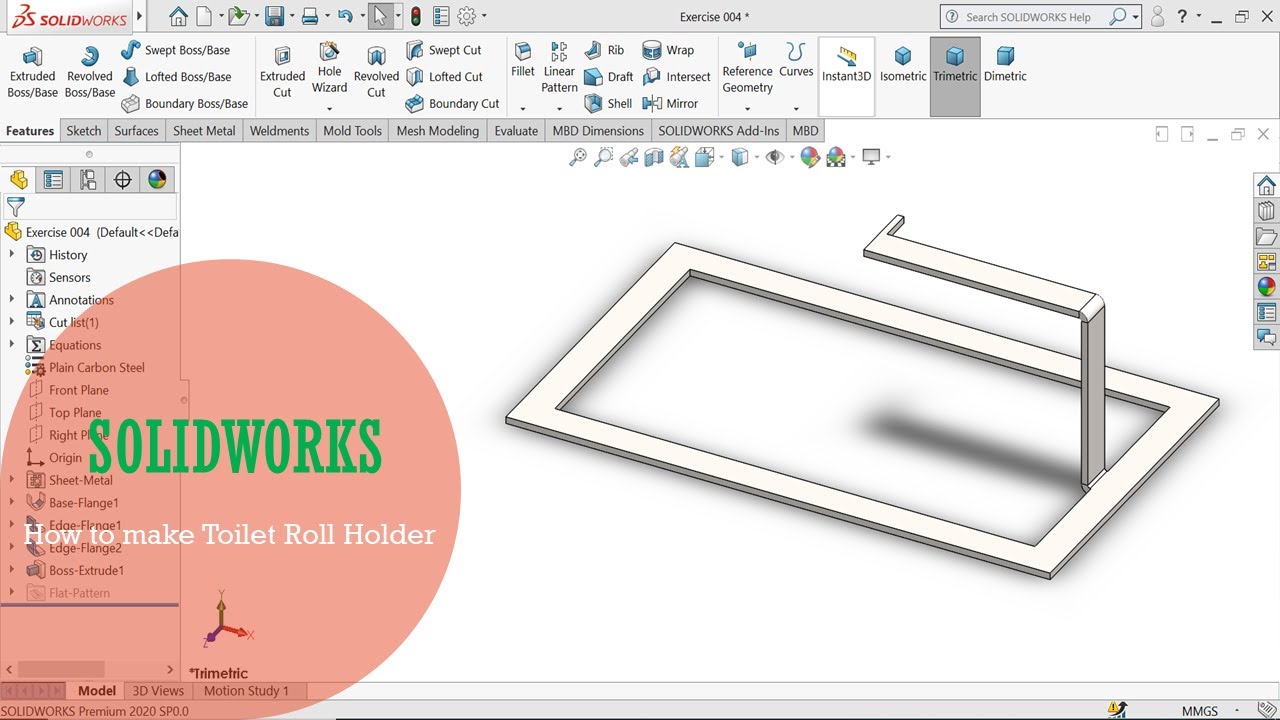The height and width of the screenshot is (720, 1280).
Task: Switch to the Evaluate tab
Action: pos(516,131)
